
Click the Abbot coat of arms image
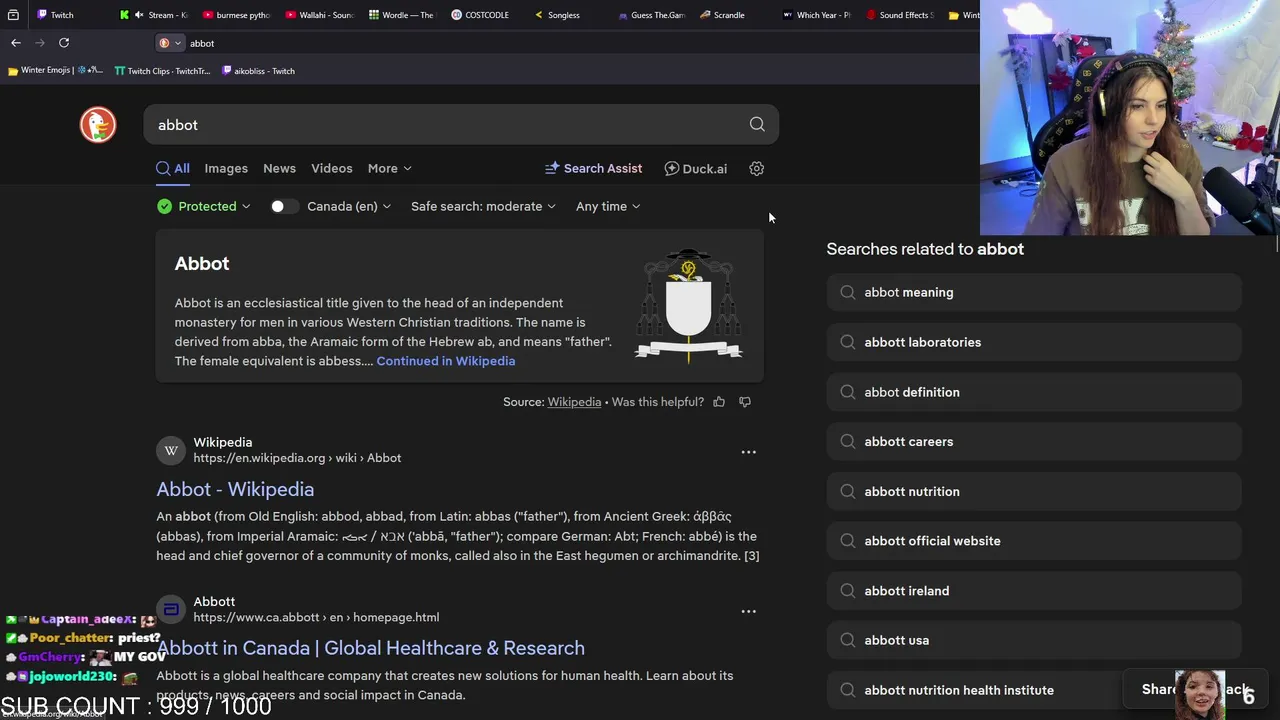click(x=689, y=305)
